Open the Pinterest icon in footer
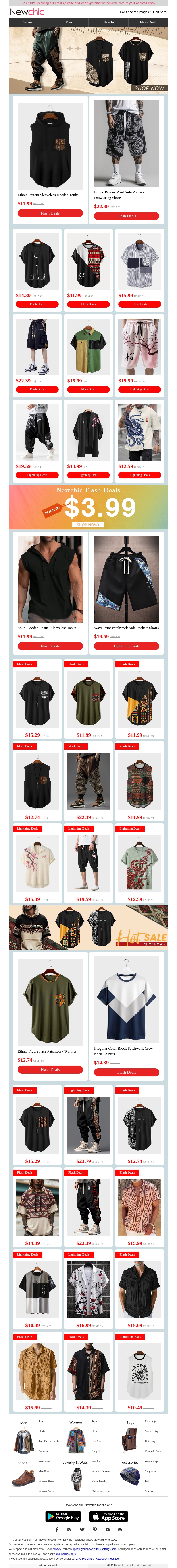 (95, 1530)
